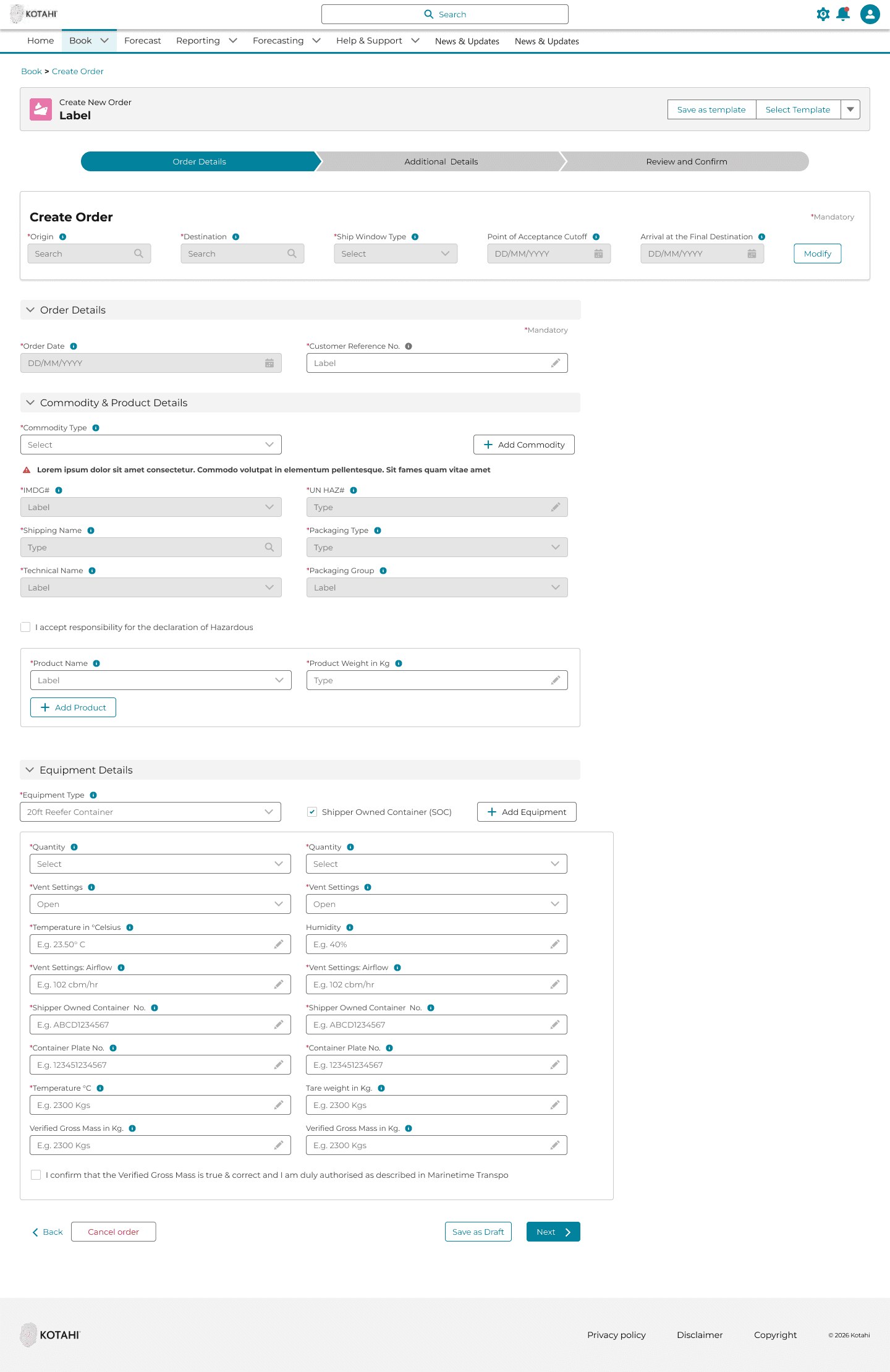This screenshot has width=890, height=1372.
Task: Click the info icon beside Product Weight in Kg
Action: 399,663
